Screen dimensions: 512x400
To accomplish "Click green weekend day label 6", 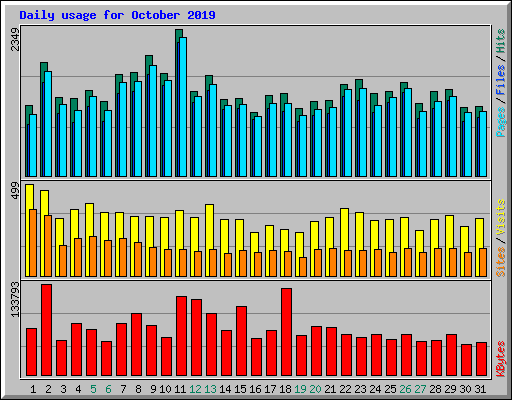I will pyautogui.click(x=108, y=389).
